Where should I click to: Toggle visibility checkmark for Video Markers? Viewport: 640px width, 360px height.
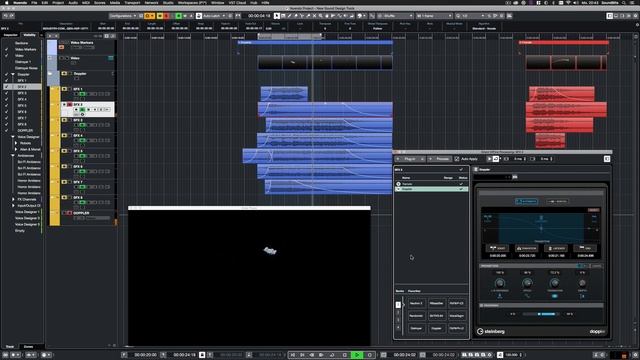coord(7,49)
